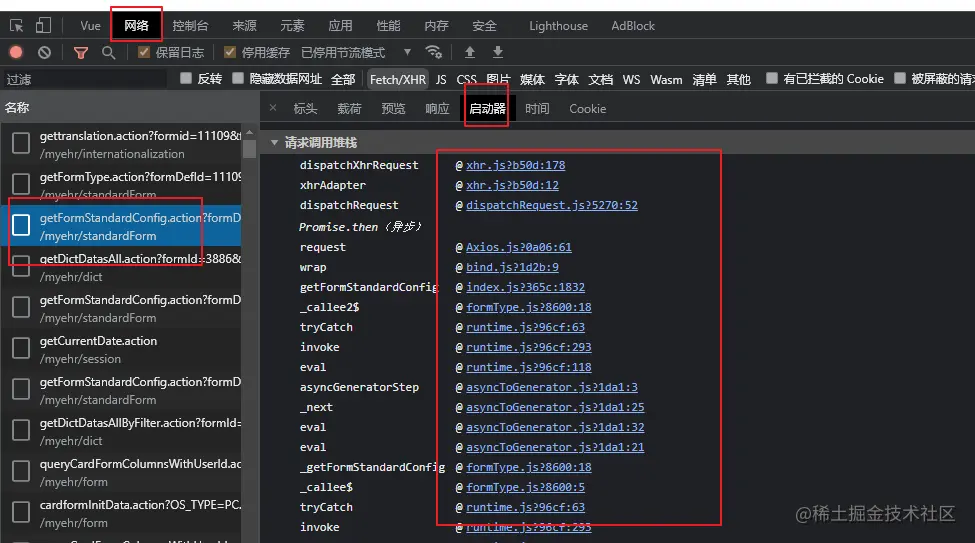
Task: Clear the network log
Action: 44,52
